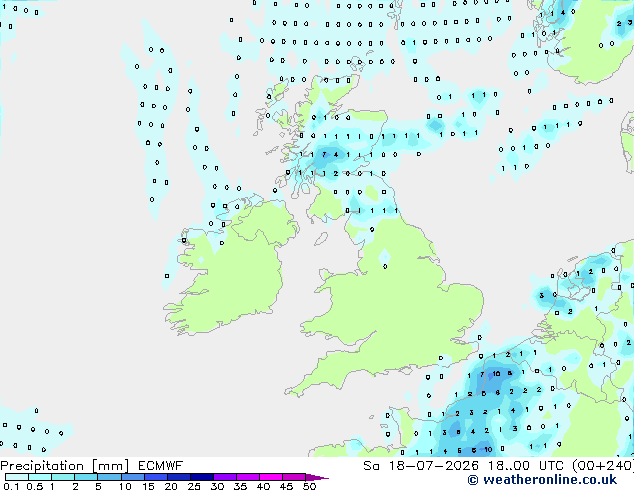Click the '10' legend scale label
The height and width of the screenshot is (490, 634).
pyautogui.click(x=125, y=486)
